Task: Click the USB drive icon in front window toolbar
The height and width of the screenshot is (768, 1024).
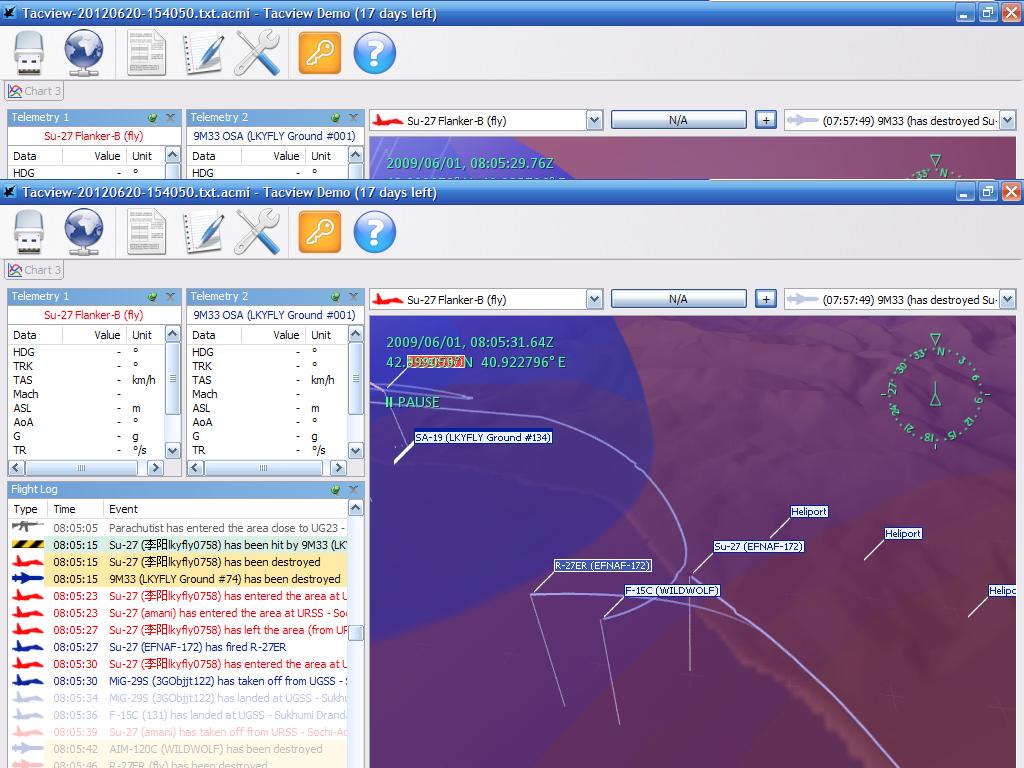Action: (29, 232)
